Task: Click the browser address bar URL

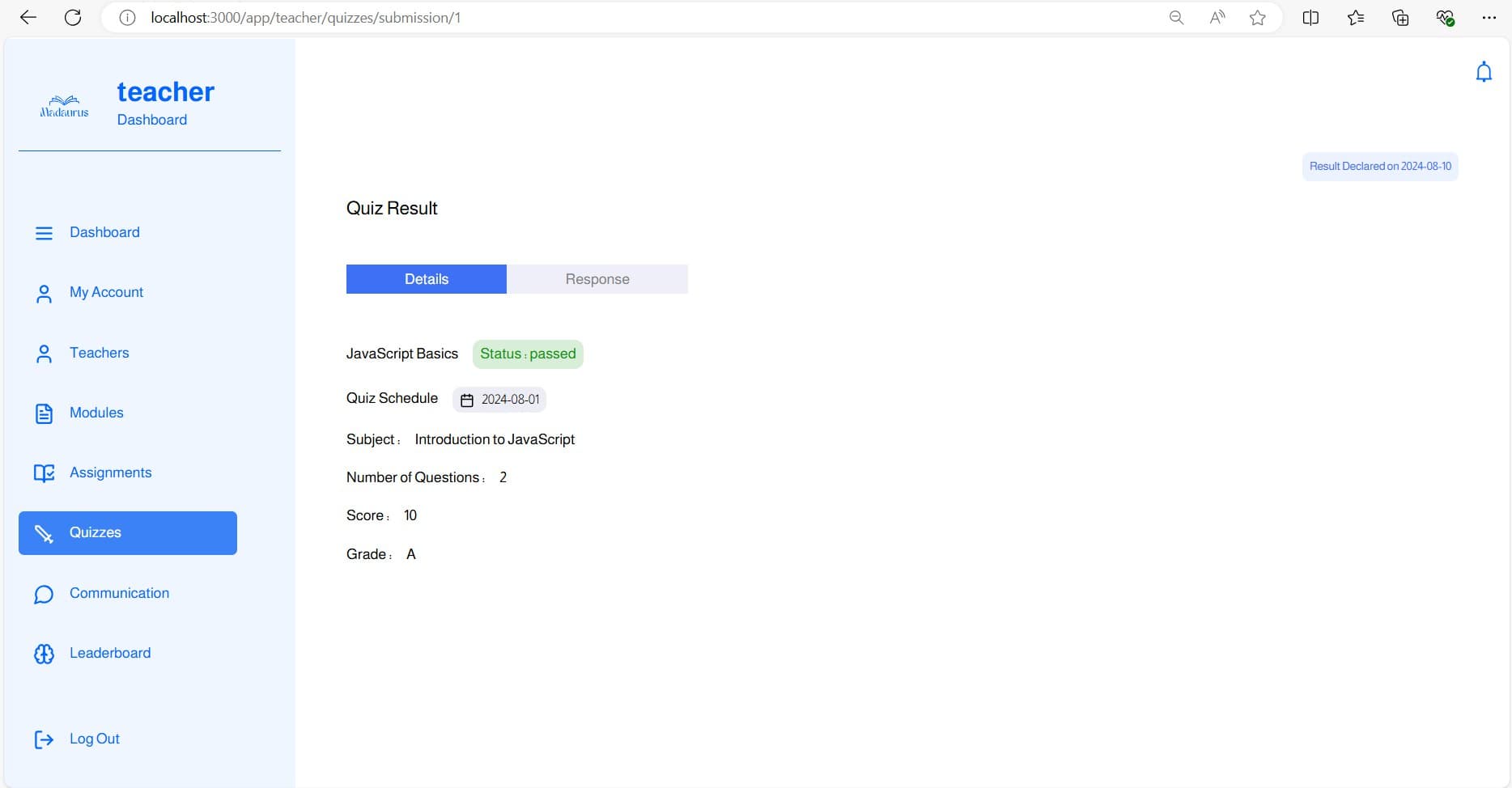Action: click(x=306, y=18)
